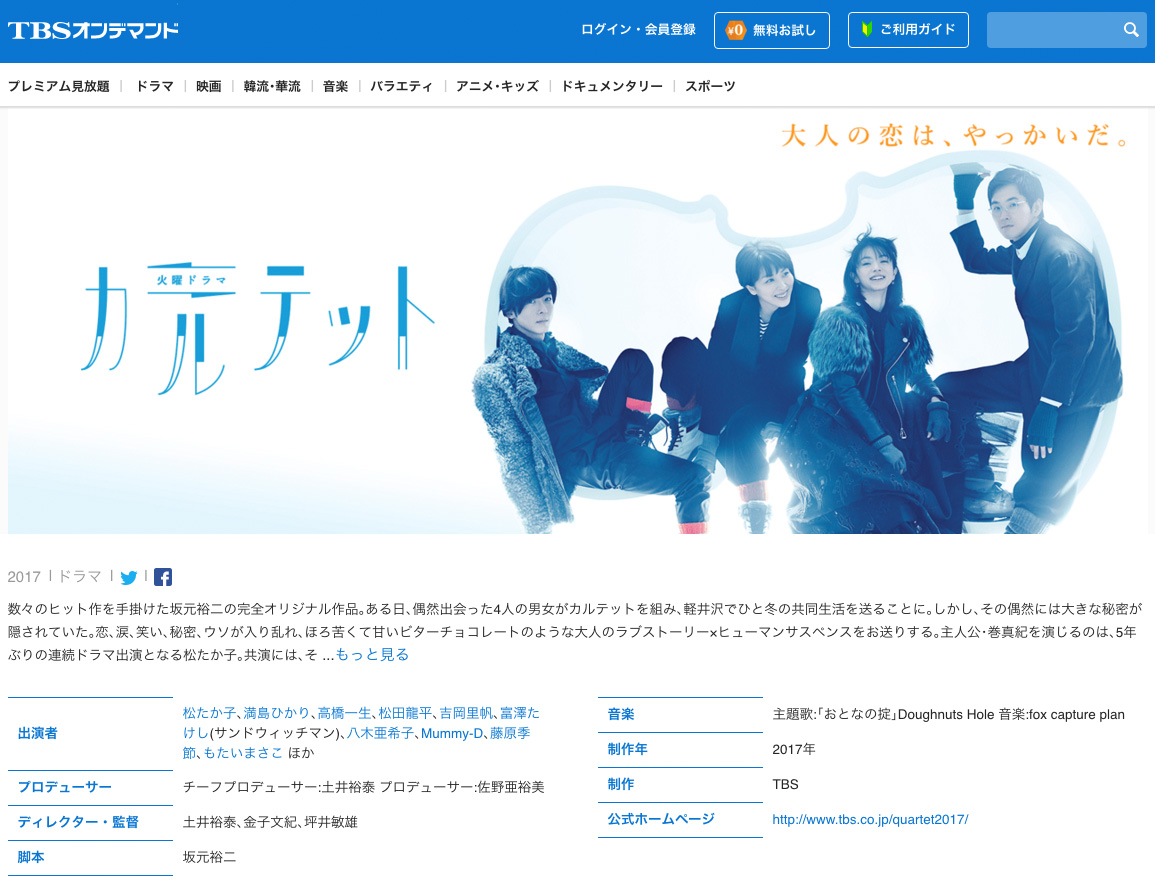
Task: Click the 出演者 row label
Action: coord(38,733)
